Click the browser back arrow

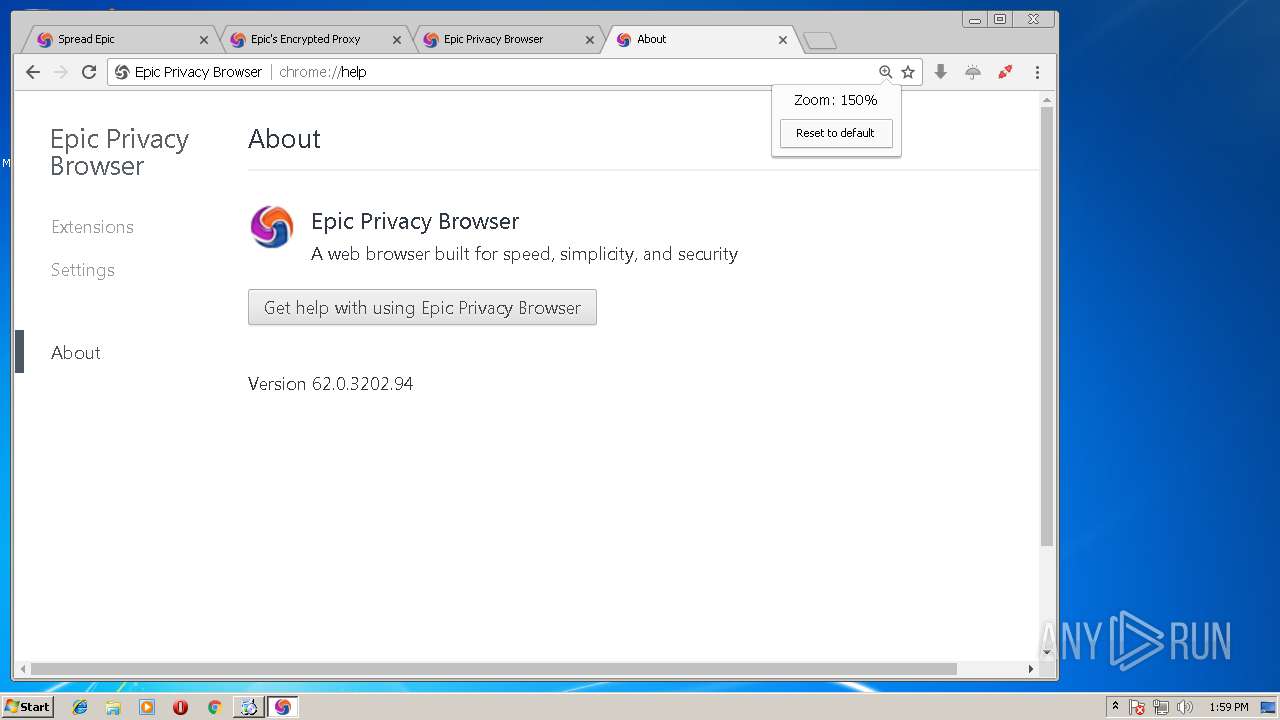(x=33, y=72)
